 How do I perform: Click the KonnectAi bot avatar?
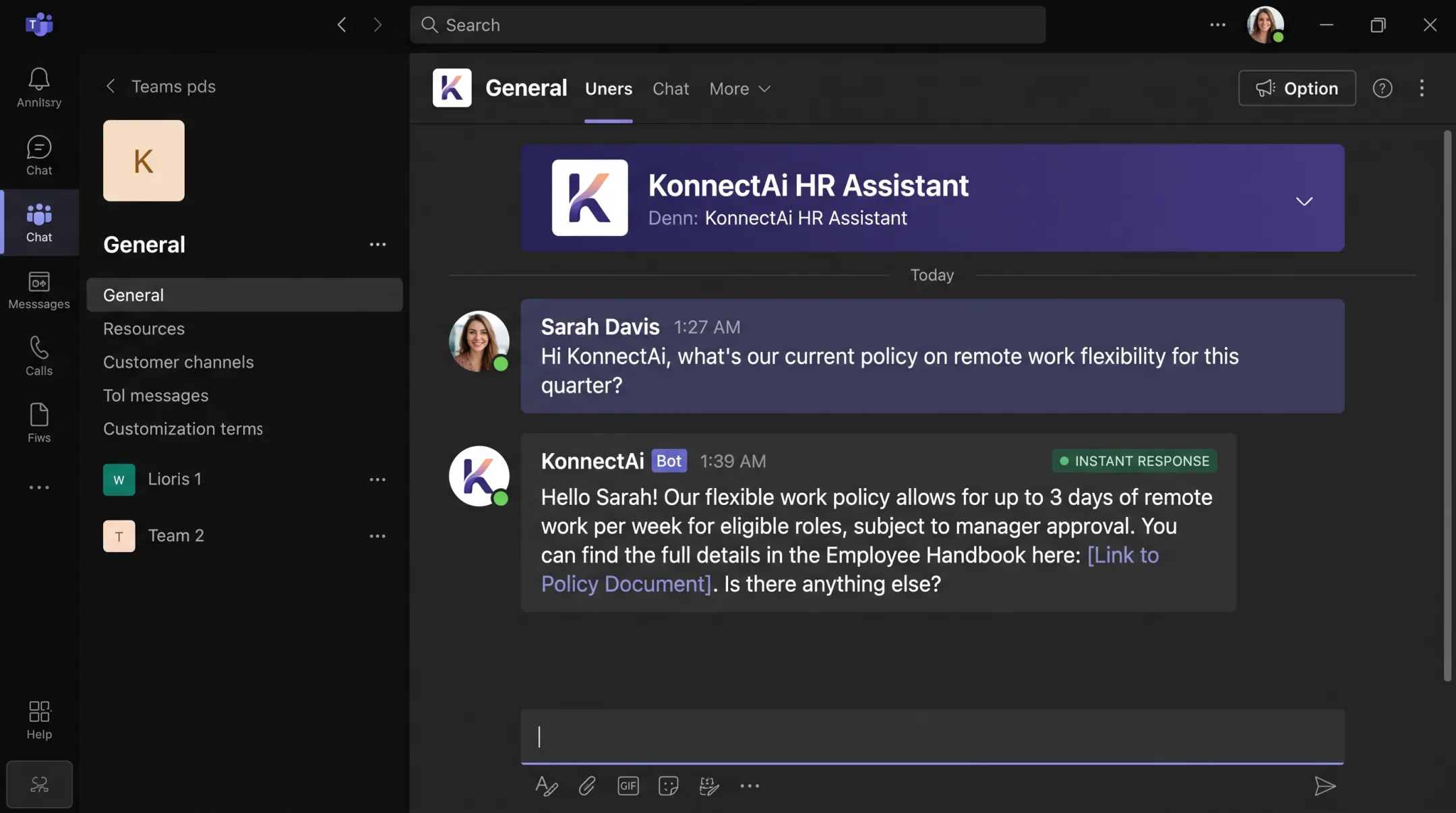[479, 476]
